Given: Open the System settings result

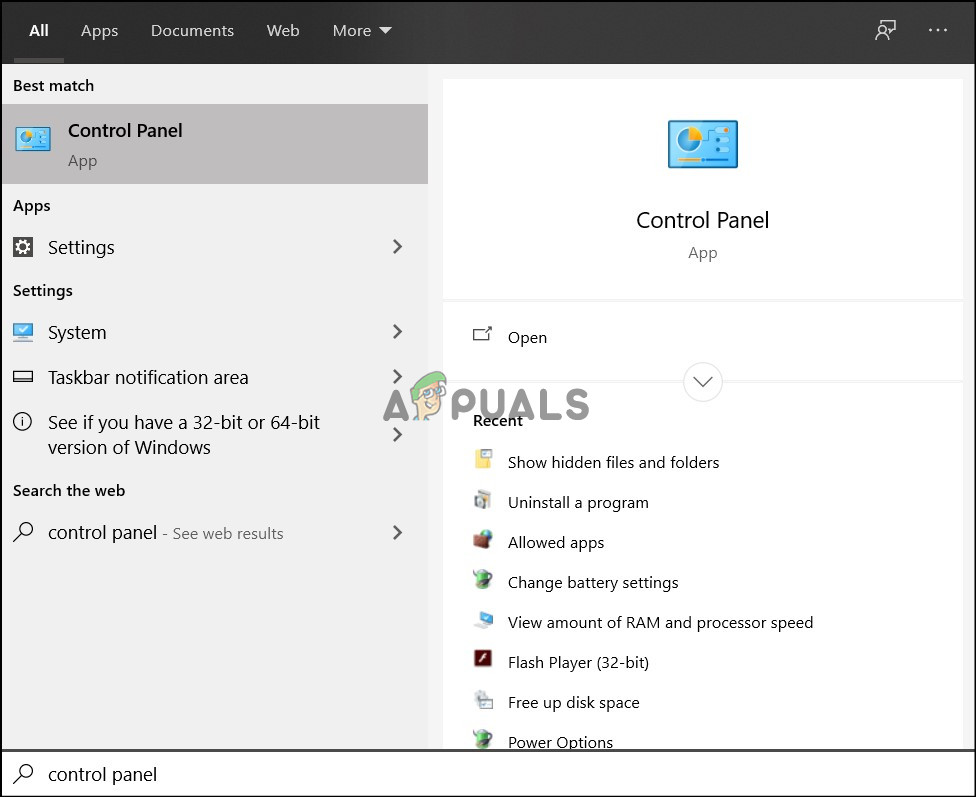Looking at the screenshot, I should tap(215, 332).
